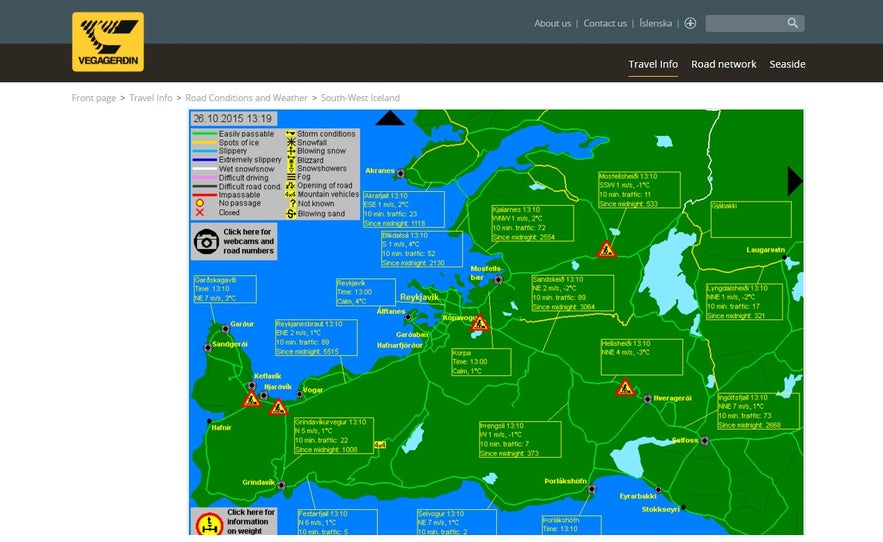Click the Reykjavík weather station box
This screenshot has height=542, width=883.
pyautogui.click(x=365, y=292)
